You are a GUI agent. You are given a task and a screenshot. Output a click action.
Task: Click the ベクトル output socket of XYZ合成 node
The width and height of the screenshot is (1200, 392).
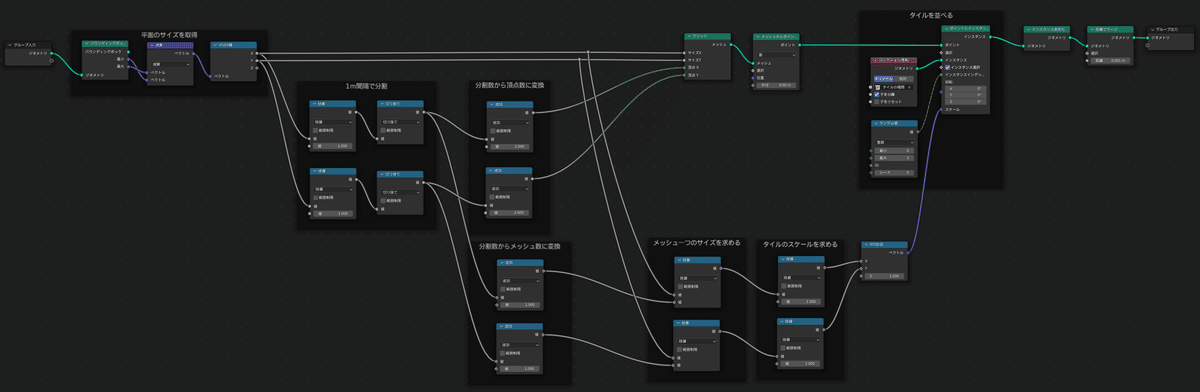pos(908,252)
